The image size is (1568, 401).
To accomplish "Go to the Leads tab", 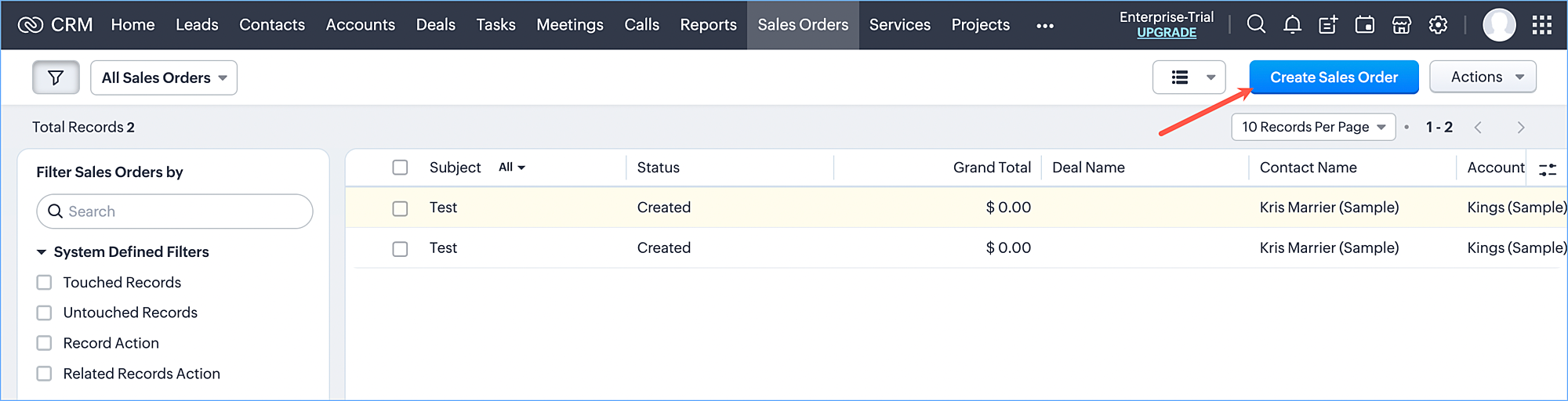I will click(x=197, y=25).
